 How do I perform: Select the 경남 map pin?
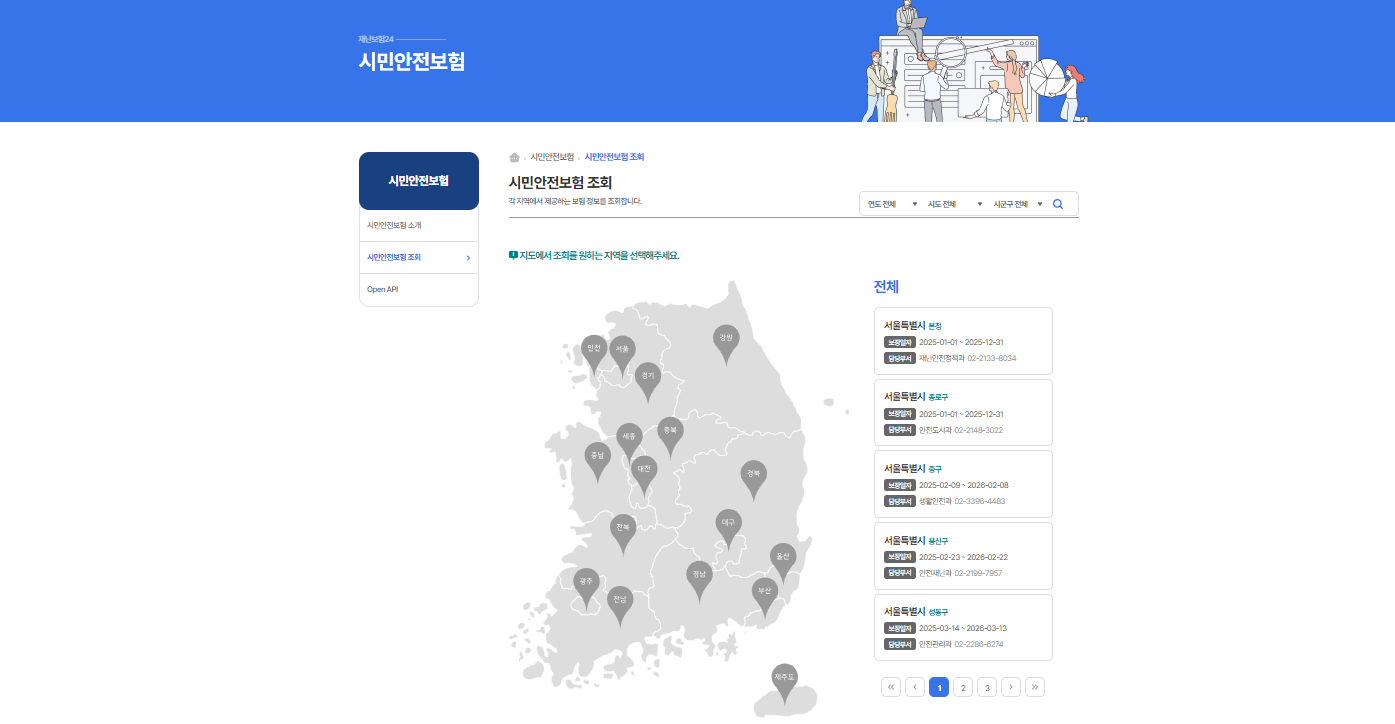[x=699, y=580]
